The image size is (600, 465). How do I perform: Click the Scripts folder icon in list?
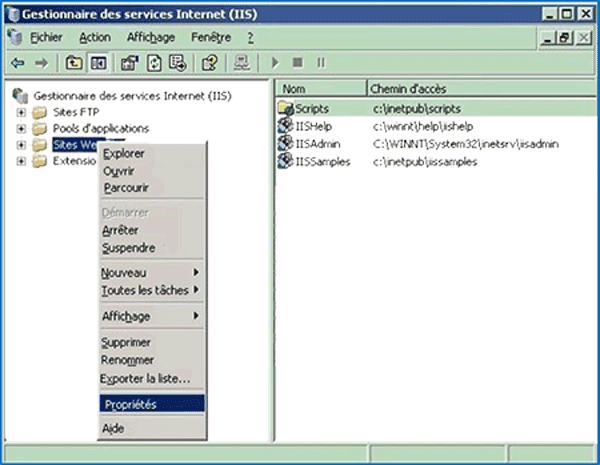285,108
